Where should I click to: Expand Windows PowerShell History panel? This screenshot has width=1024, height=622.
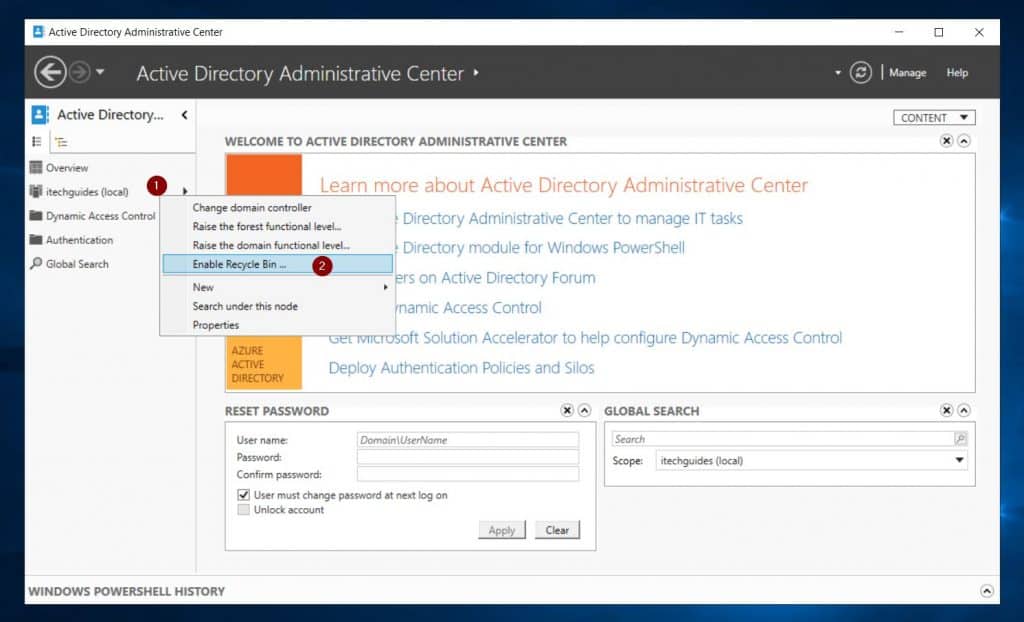pos(987,591)
